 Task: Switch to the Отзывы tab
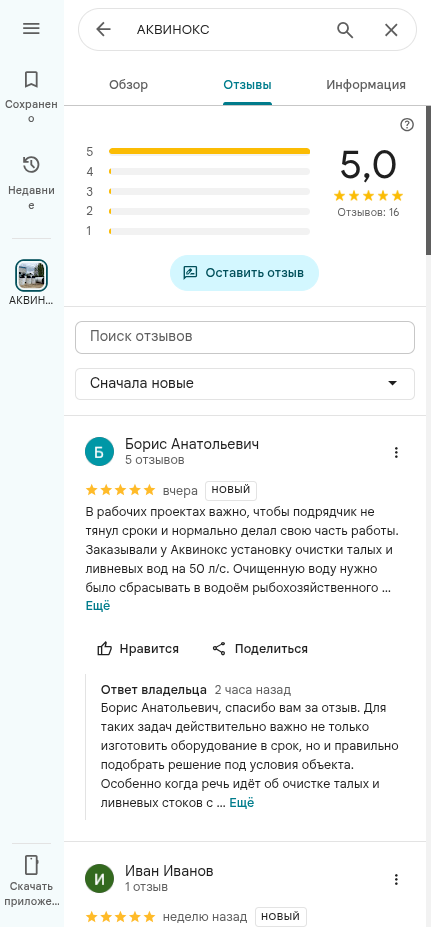[247, 85]
